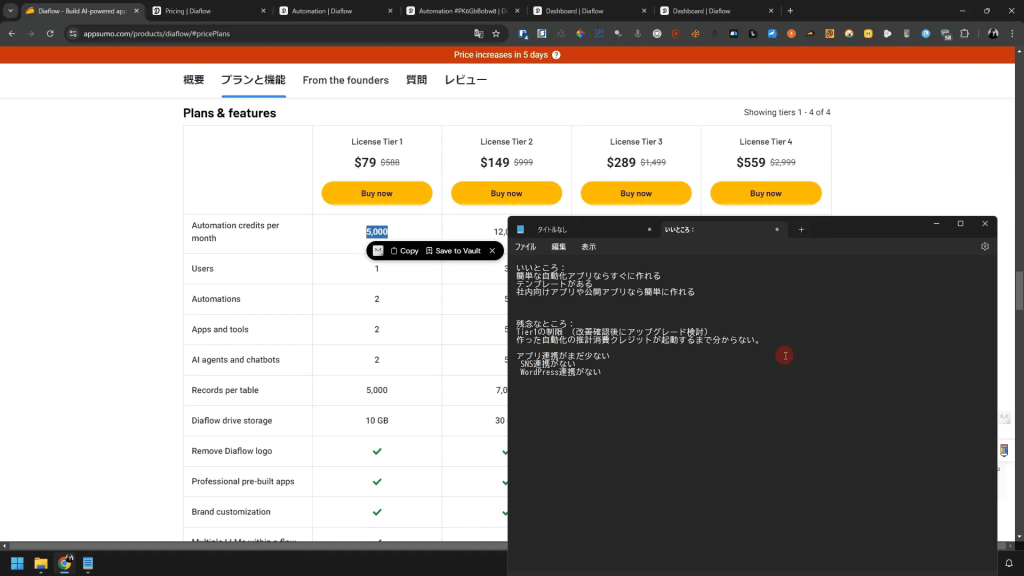Open 編集 menu in Notepad
Screen dimensions: 1024x576
(x=558, y=247)
